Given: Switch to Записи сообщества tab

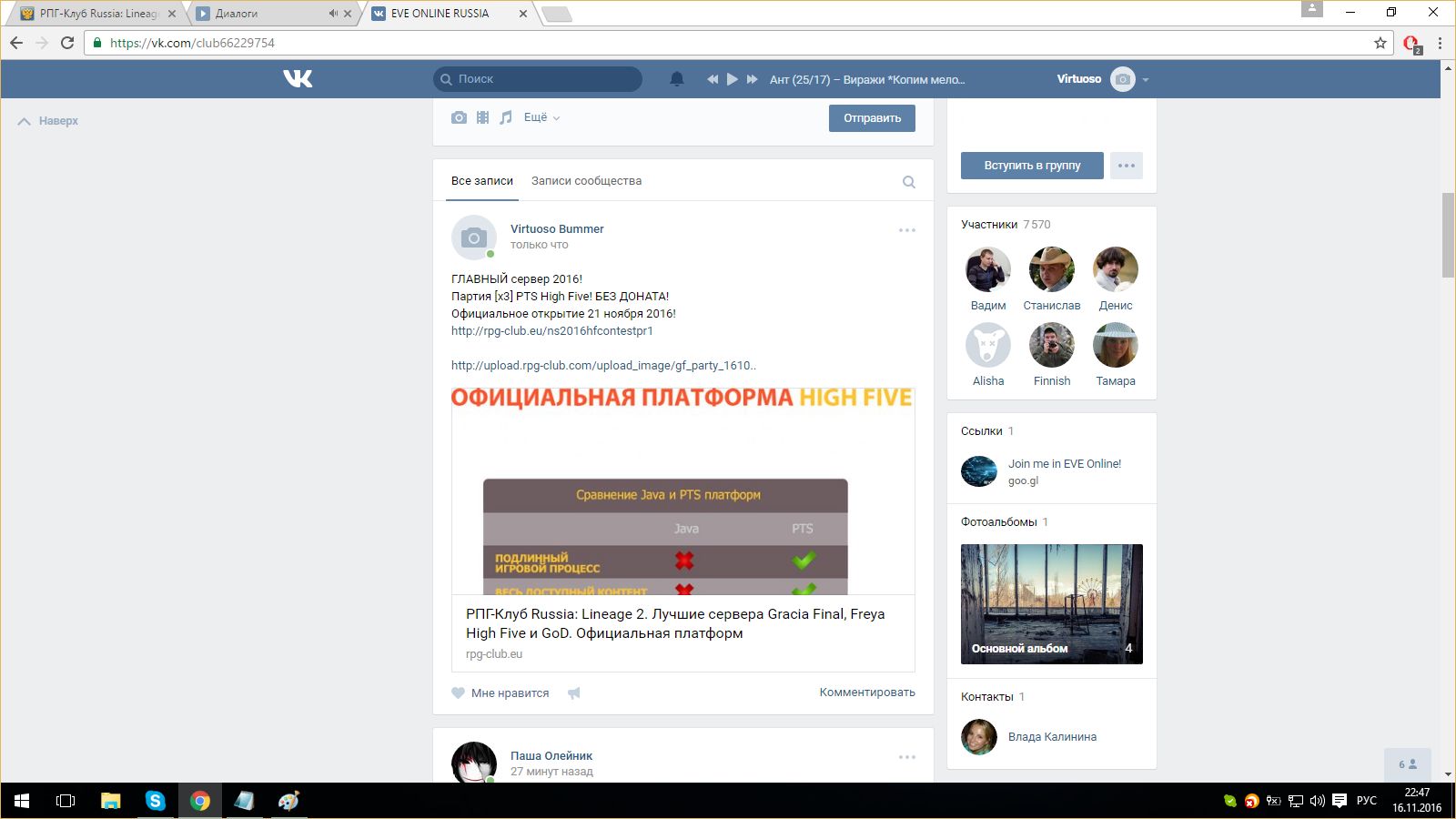Looking at the screenshot, I should 586,181.
